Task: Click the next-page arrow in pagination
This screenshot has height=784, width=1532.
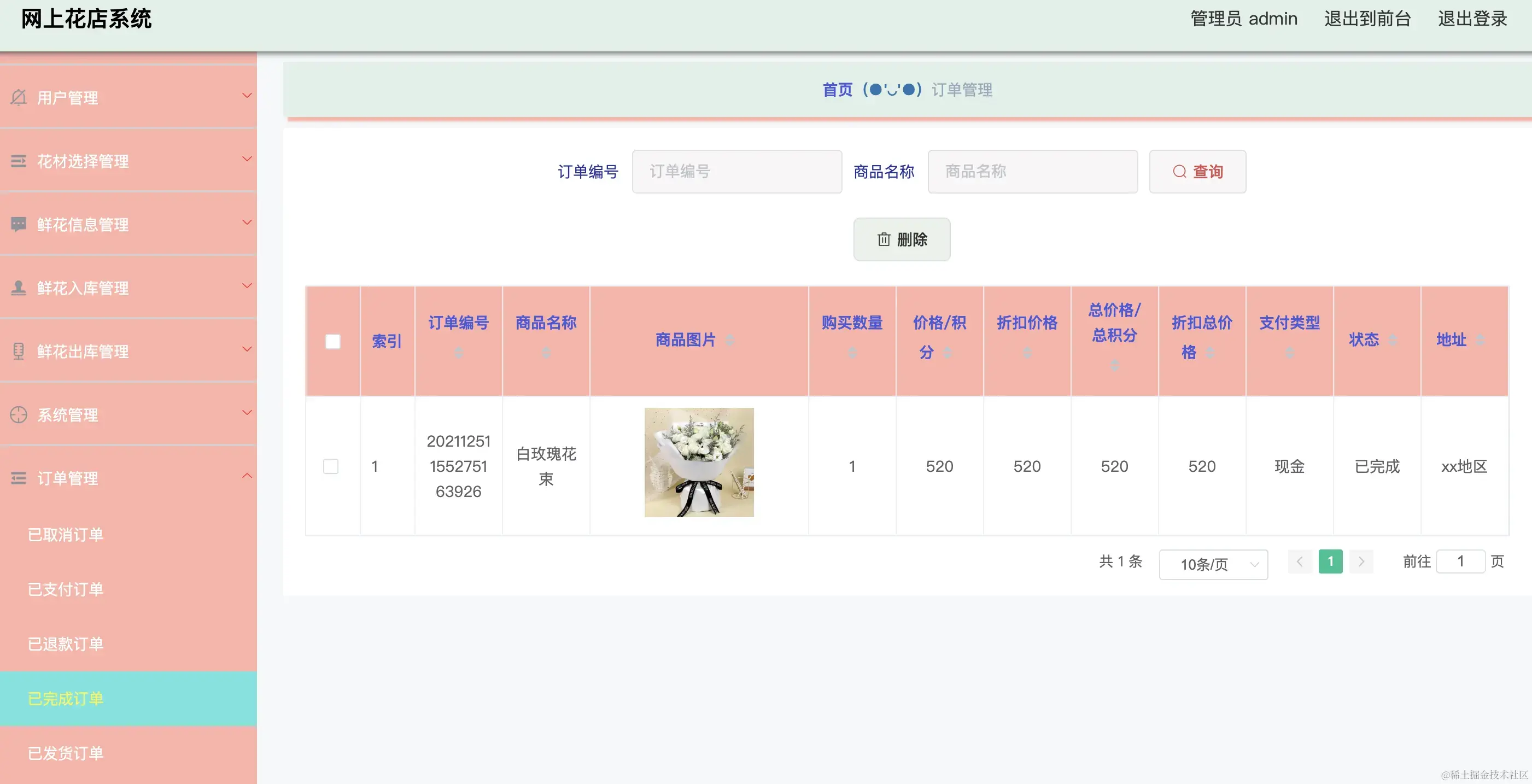Action: [1361, 561]
